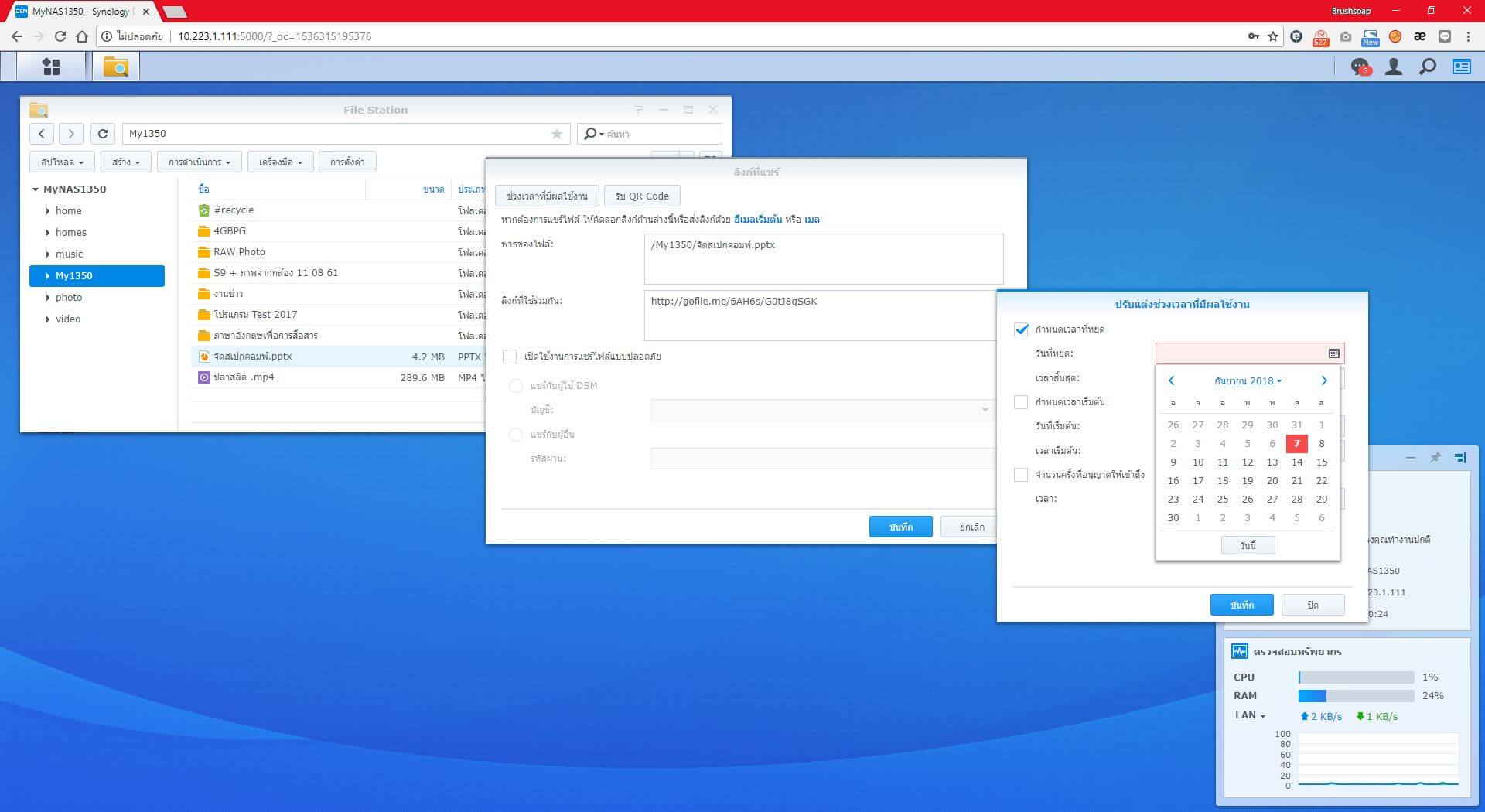Select the photo folder in tree
Viewport: 1485px width, 812px height.
pyautogui.click(x=69, y=298)
